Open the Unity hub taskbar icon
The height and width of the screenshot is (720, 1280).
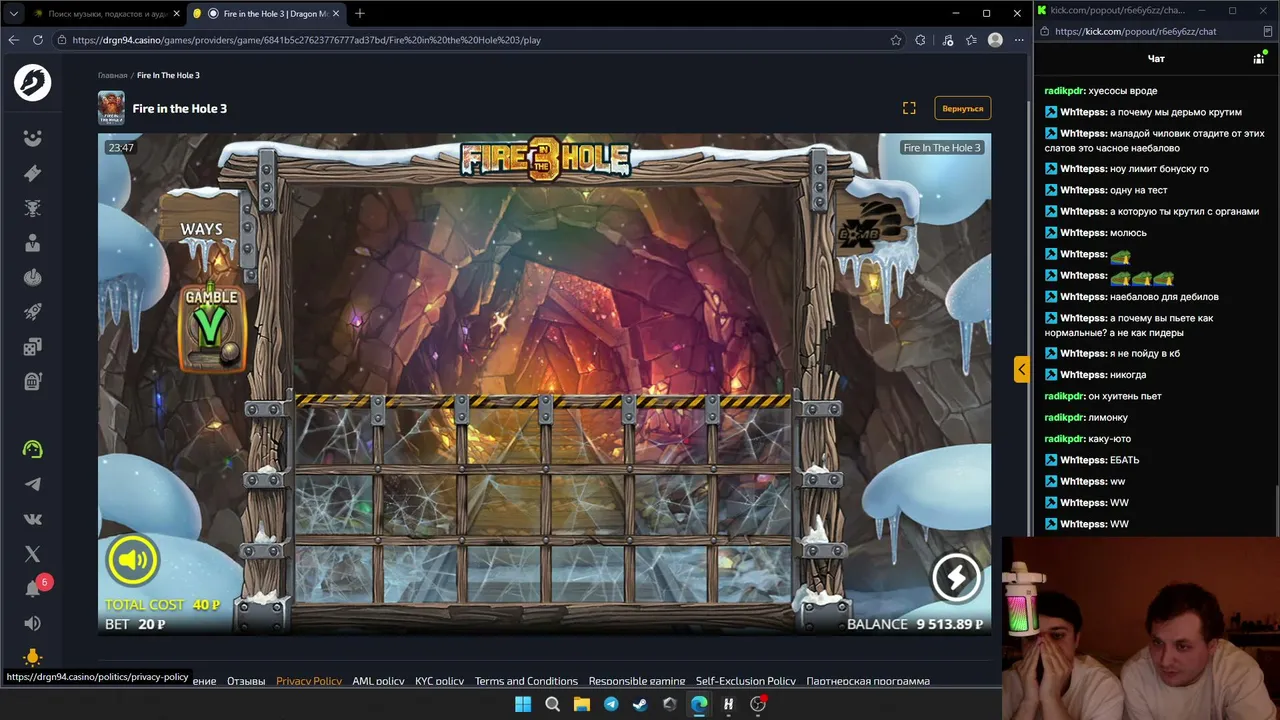point(670,704)
